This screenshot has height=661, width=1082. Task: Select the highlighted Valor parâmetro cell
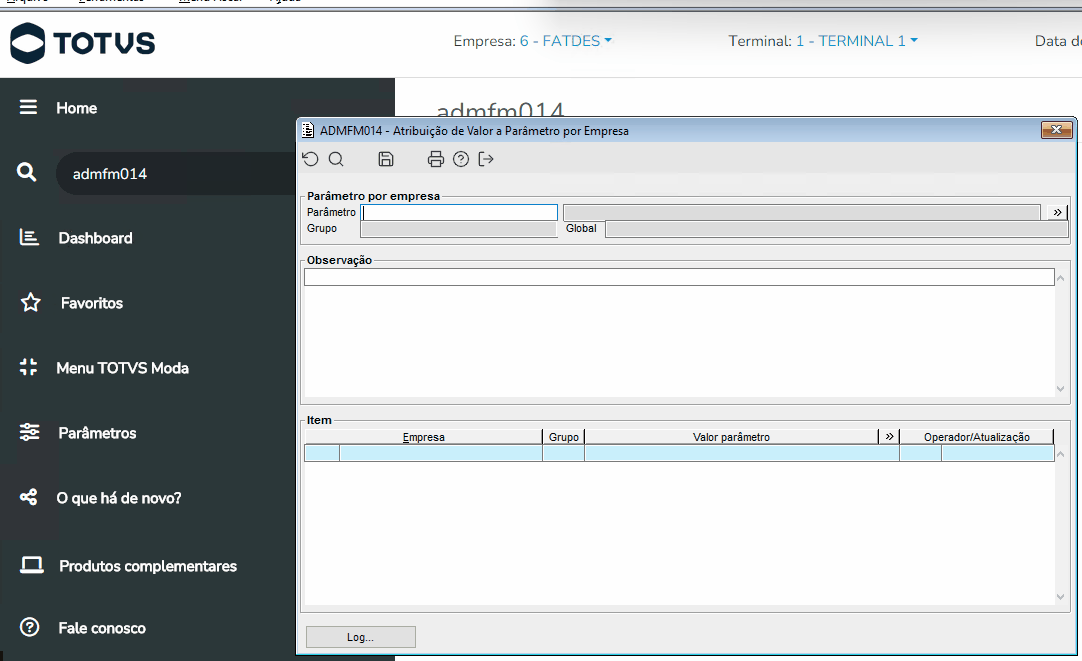pos(742,453)
